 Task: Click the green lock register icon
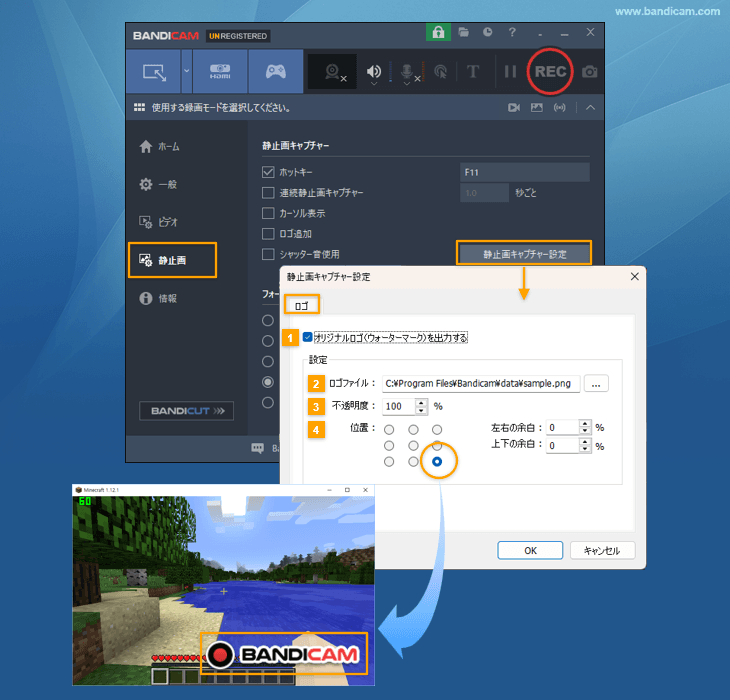(438, 32)
